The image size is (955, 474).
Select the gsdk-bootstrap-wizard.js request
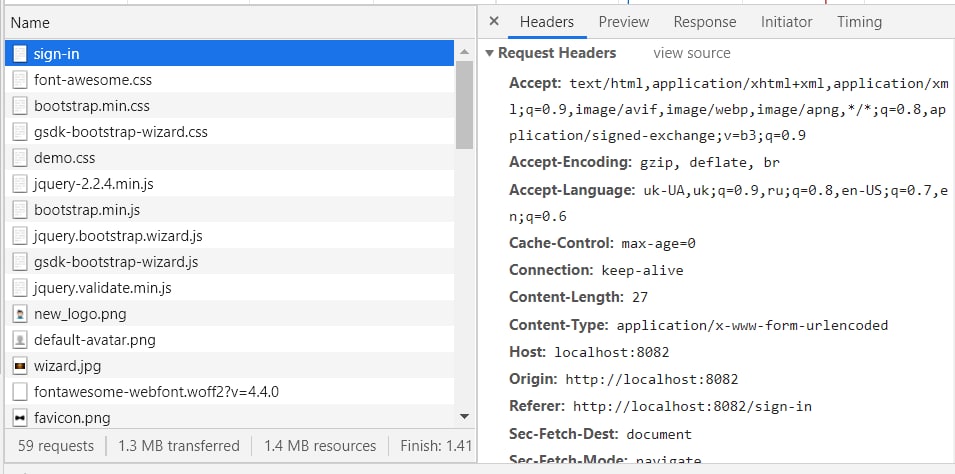tap(116, 262)
